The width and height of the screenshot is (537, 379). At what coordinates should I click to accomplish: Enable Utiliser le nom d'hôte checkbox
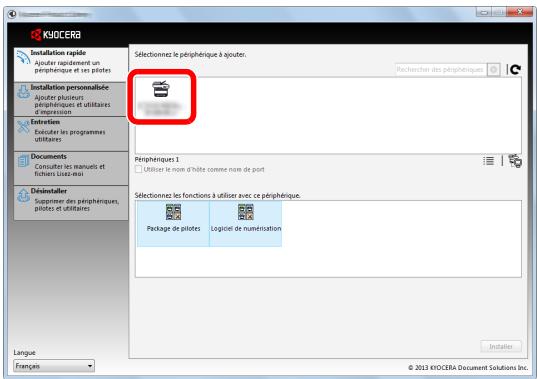pyautogui.click(x=138, y=169)
